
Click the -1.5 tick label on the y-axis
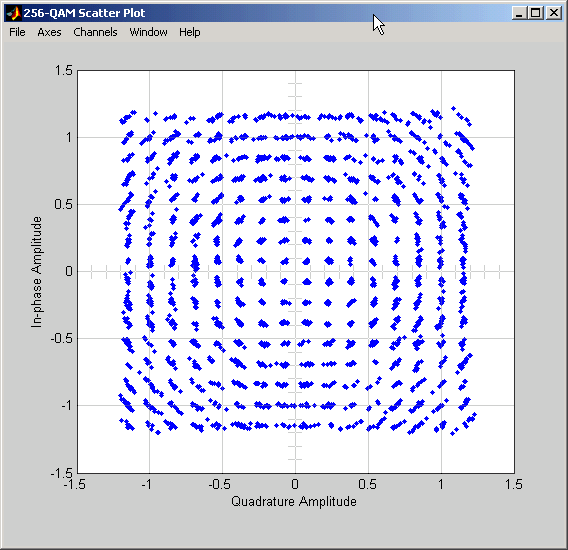[x=62, y=473]
